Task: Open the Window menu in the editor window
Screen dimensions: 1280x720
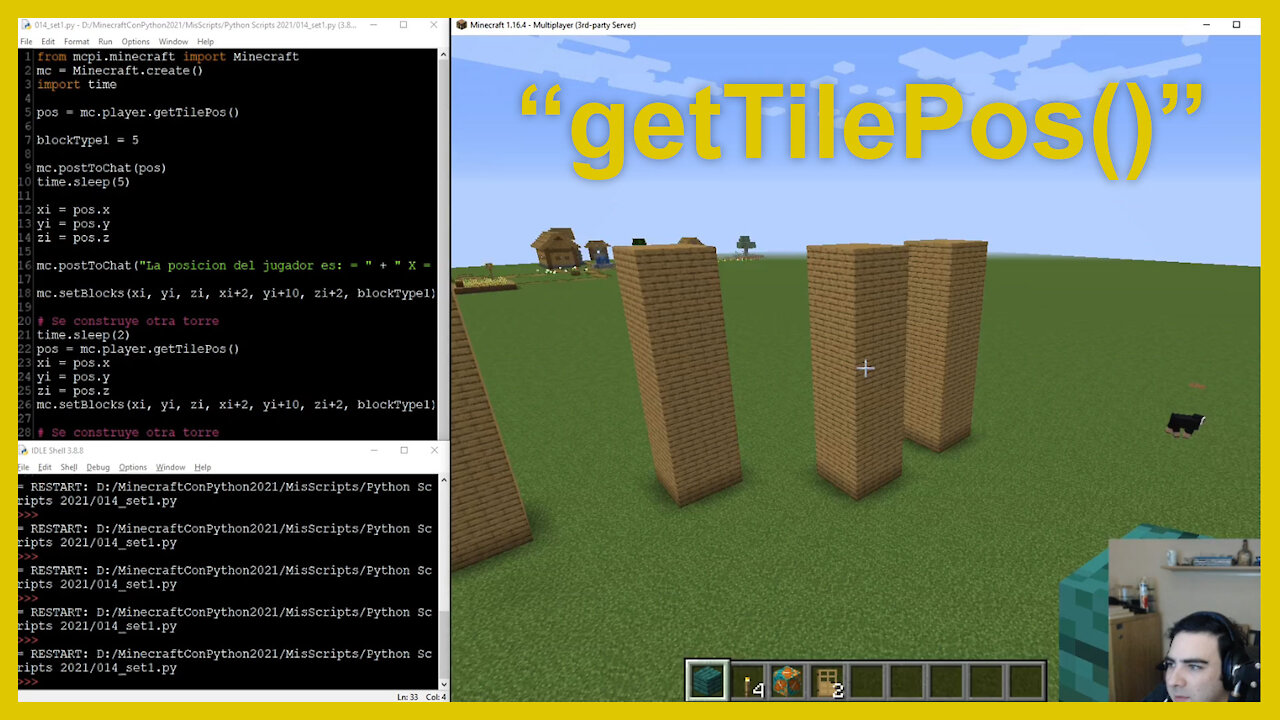Action: [173, 42]
